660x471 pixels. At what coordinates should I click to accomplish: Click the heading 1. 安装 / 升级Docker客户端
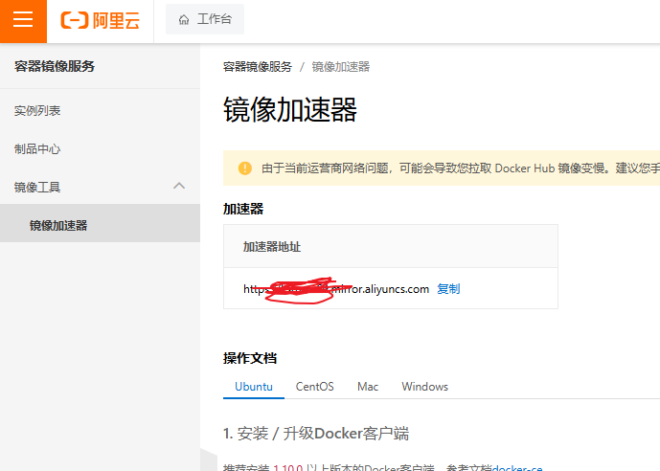click(316, 433)
